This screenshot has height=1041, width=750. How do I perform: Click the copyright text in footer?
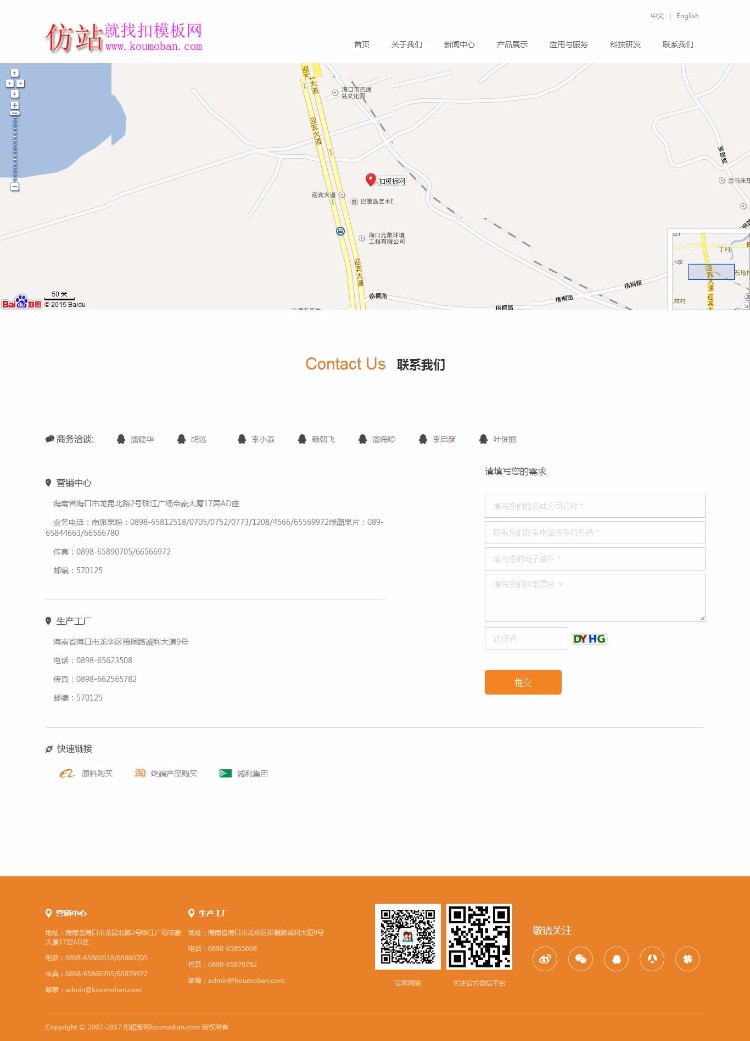click(137, 1027)
